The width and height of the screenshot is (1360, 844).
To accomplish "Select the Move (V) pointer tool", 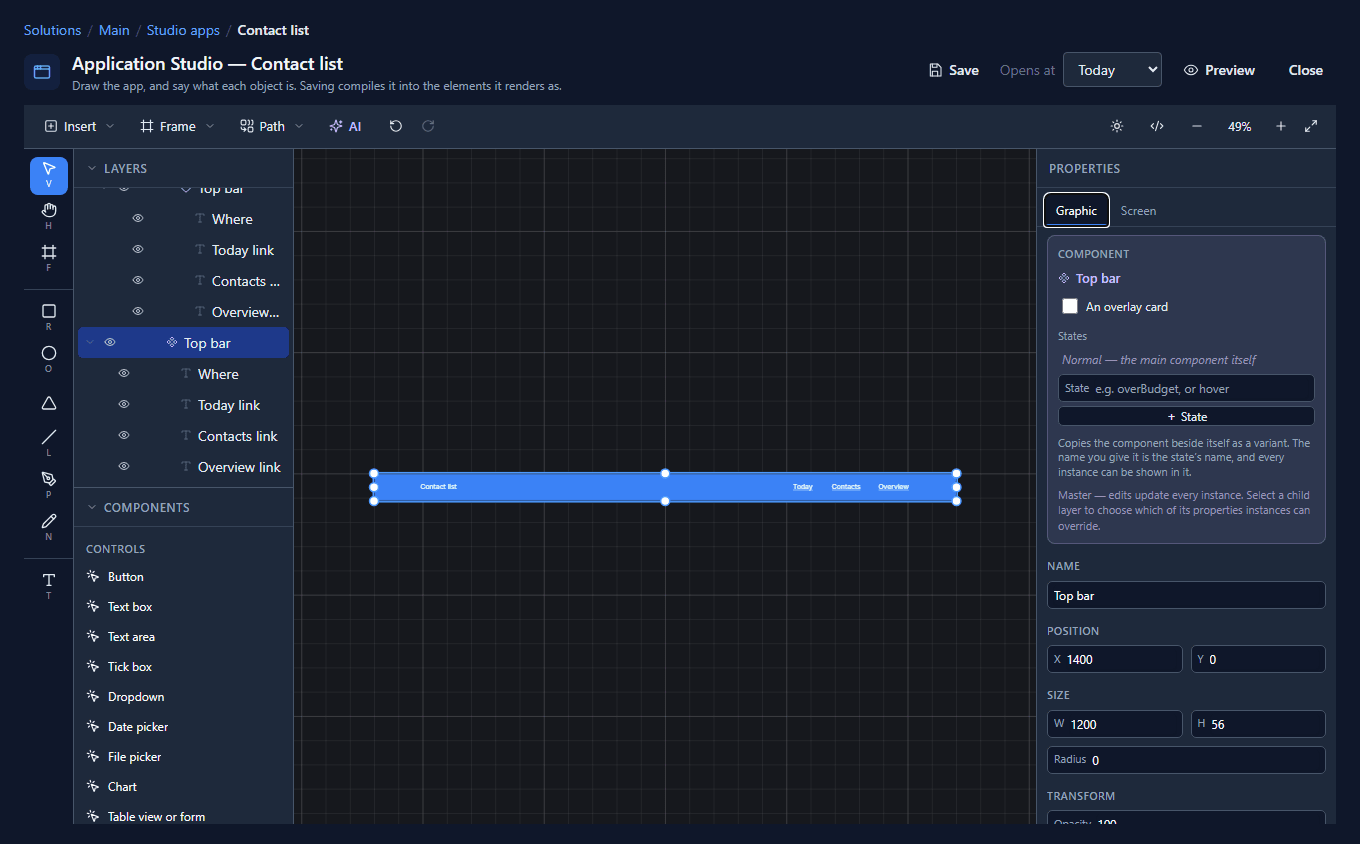I will 49,175.
